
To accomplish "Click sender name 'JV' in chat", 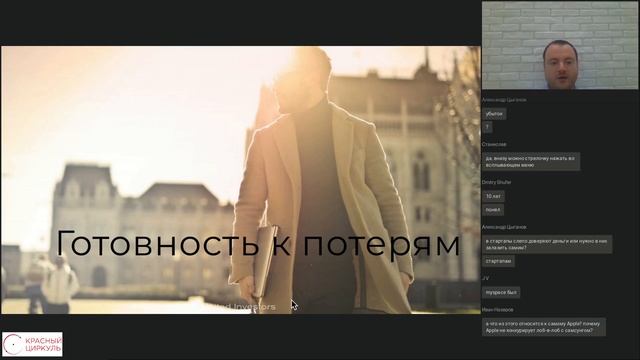I will (485, 278).
